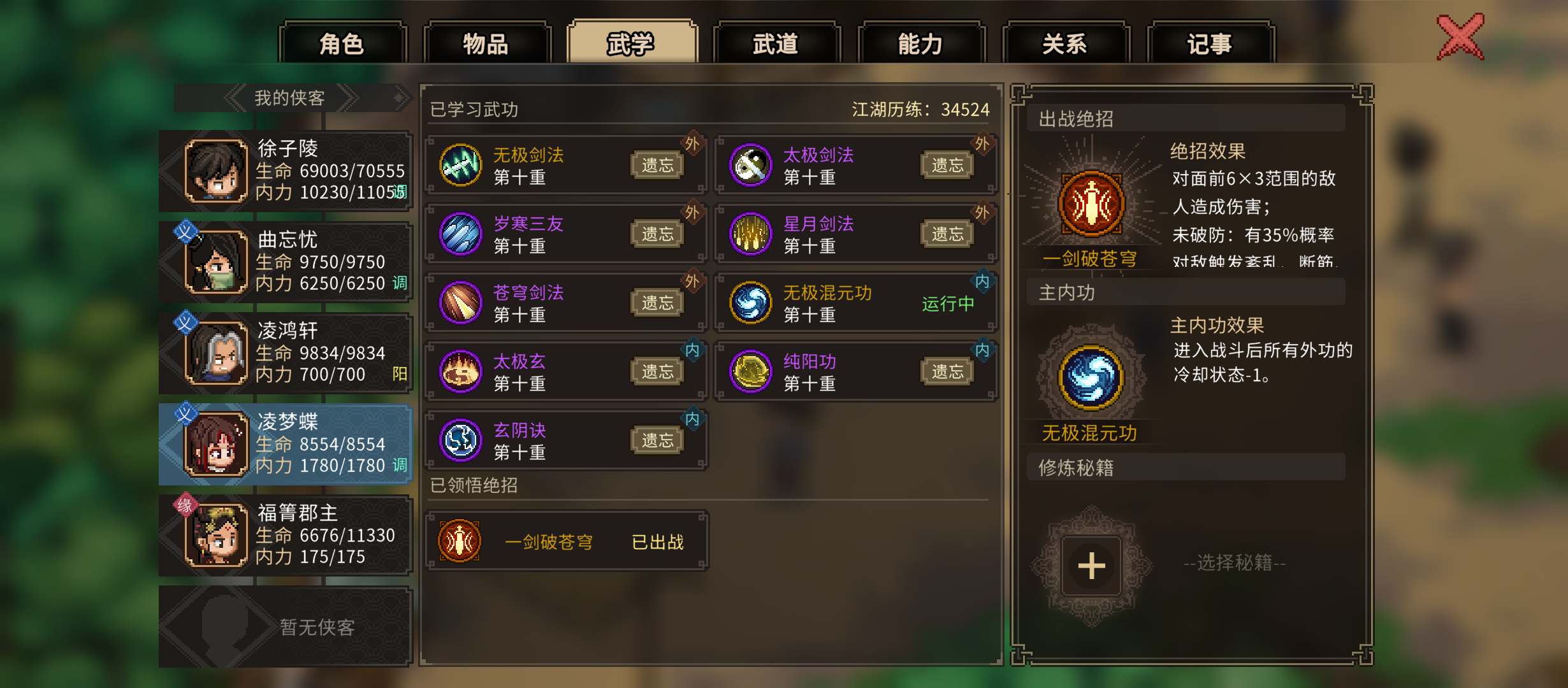Add a manual via the plus slot
Image resolution: width=1568 pixels, height=688 pixels.
(x=1091, y=566)
